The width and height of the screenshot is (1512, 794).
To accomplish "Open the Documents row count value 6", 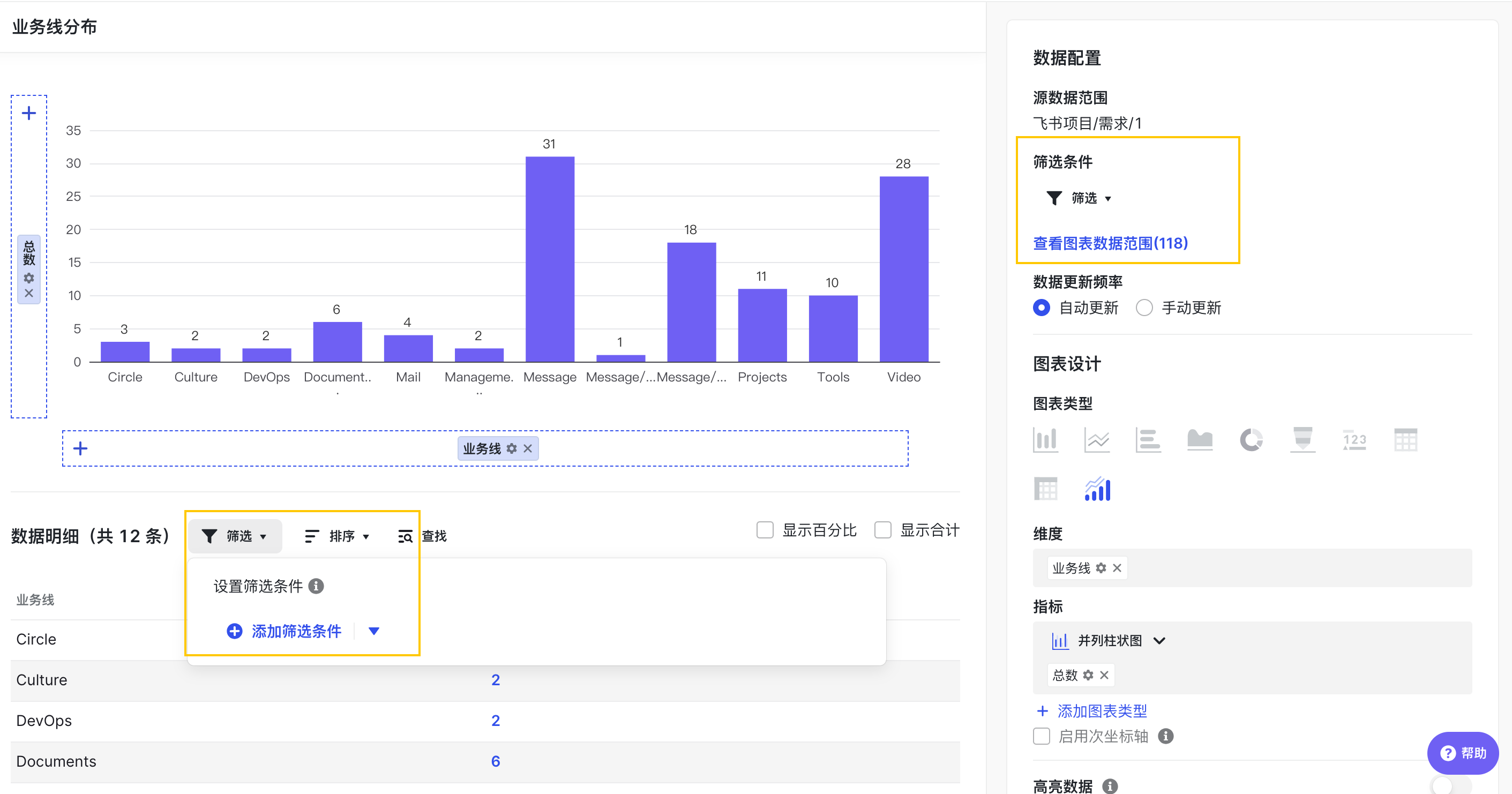I will tap(496, 762).
